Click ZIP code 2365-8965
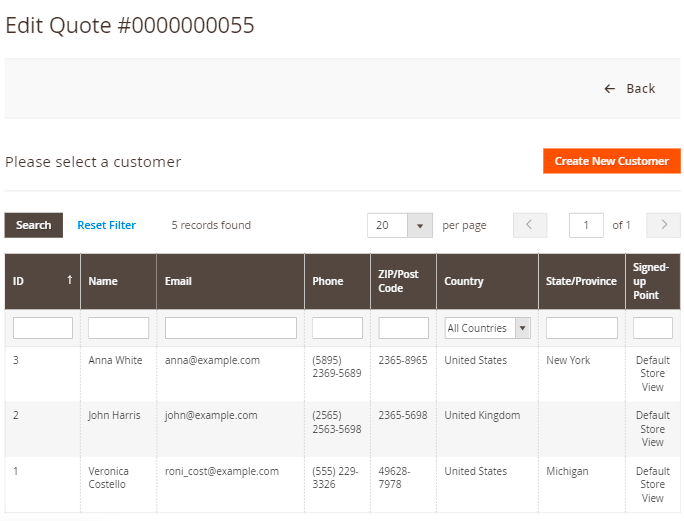The height and width of the screenshot is (521, 684). (403, 360)
